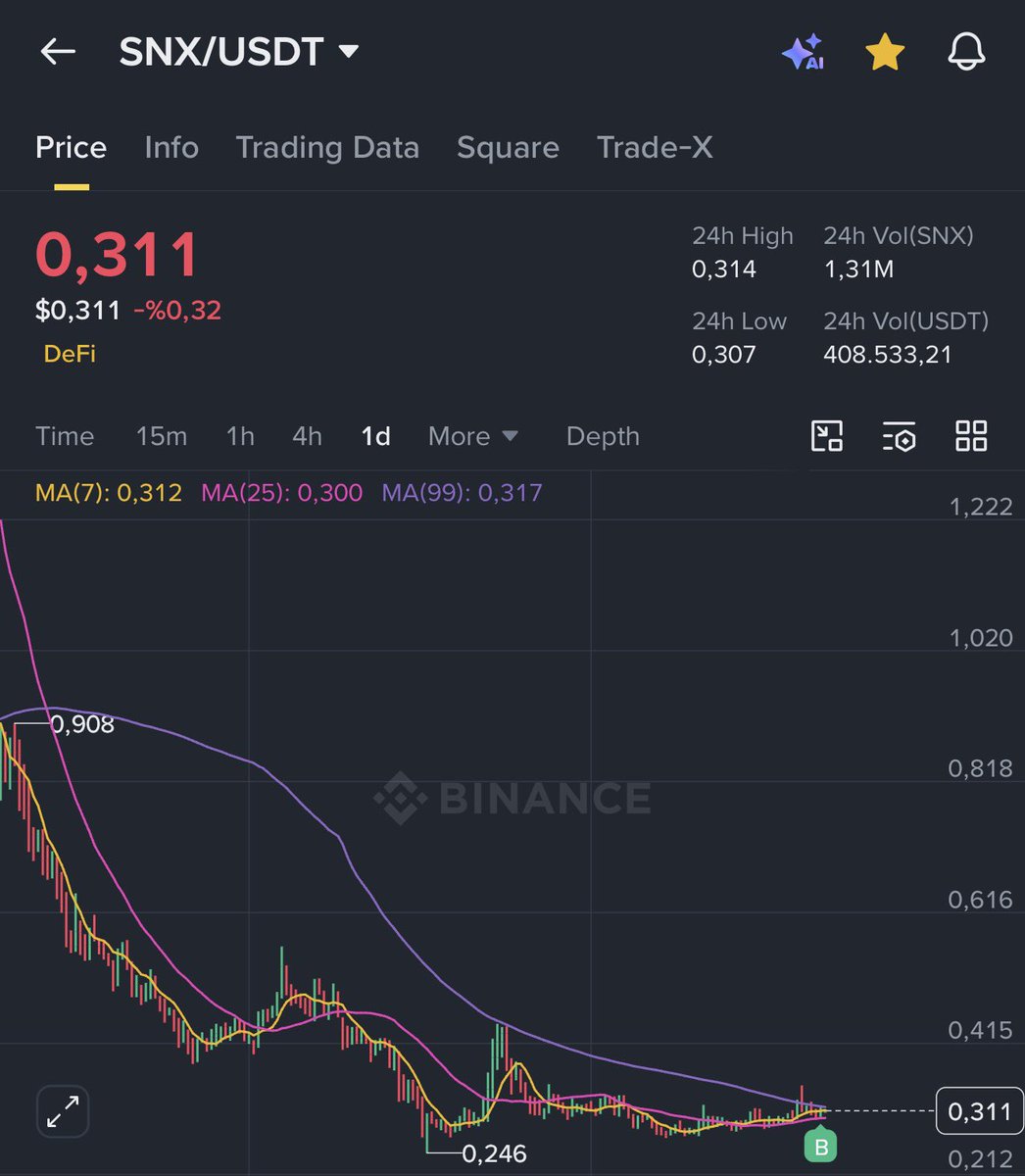
Task: Expand chart to fullscreen with arrows icon
Action: click(x=64, y=1112)
